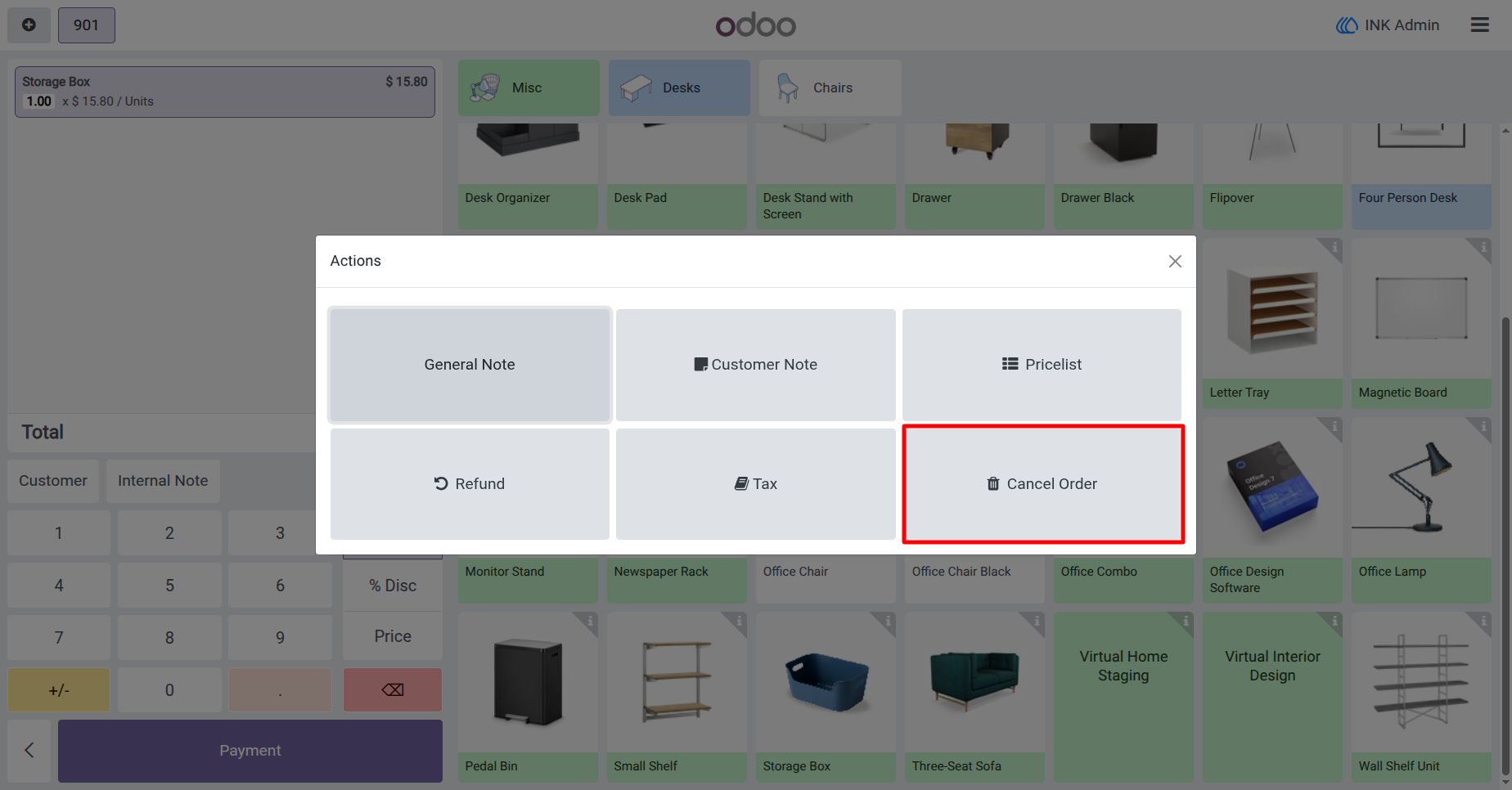
Task: Add Flipover product to order
Action: 1272,176
